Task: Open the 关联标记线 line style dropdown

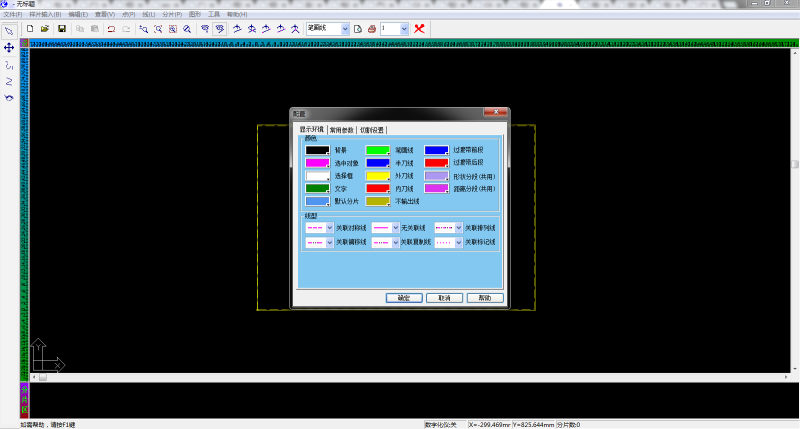Action: point(459,242)
